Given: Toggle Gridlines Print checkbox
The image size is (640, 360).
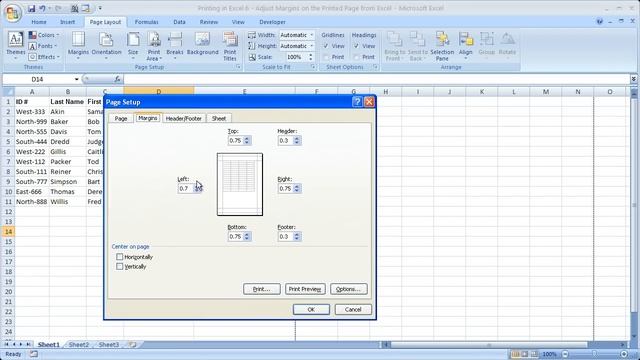Looking at the screenshot, I should pos(326,57).
